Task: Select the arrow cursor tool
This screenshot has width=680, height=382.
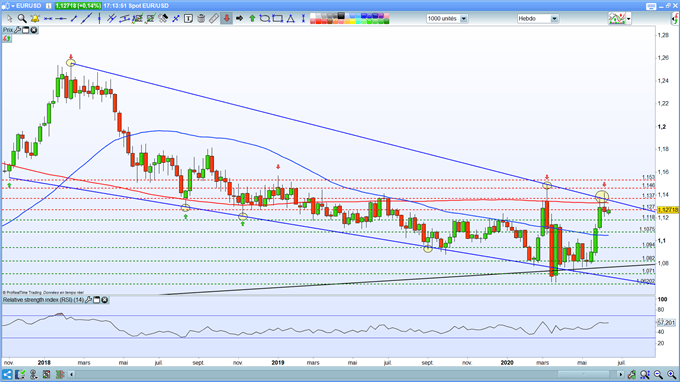Action: [10, 19]
